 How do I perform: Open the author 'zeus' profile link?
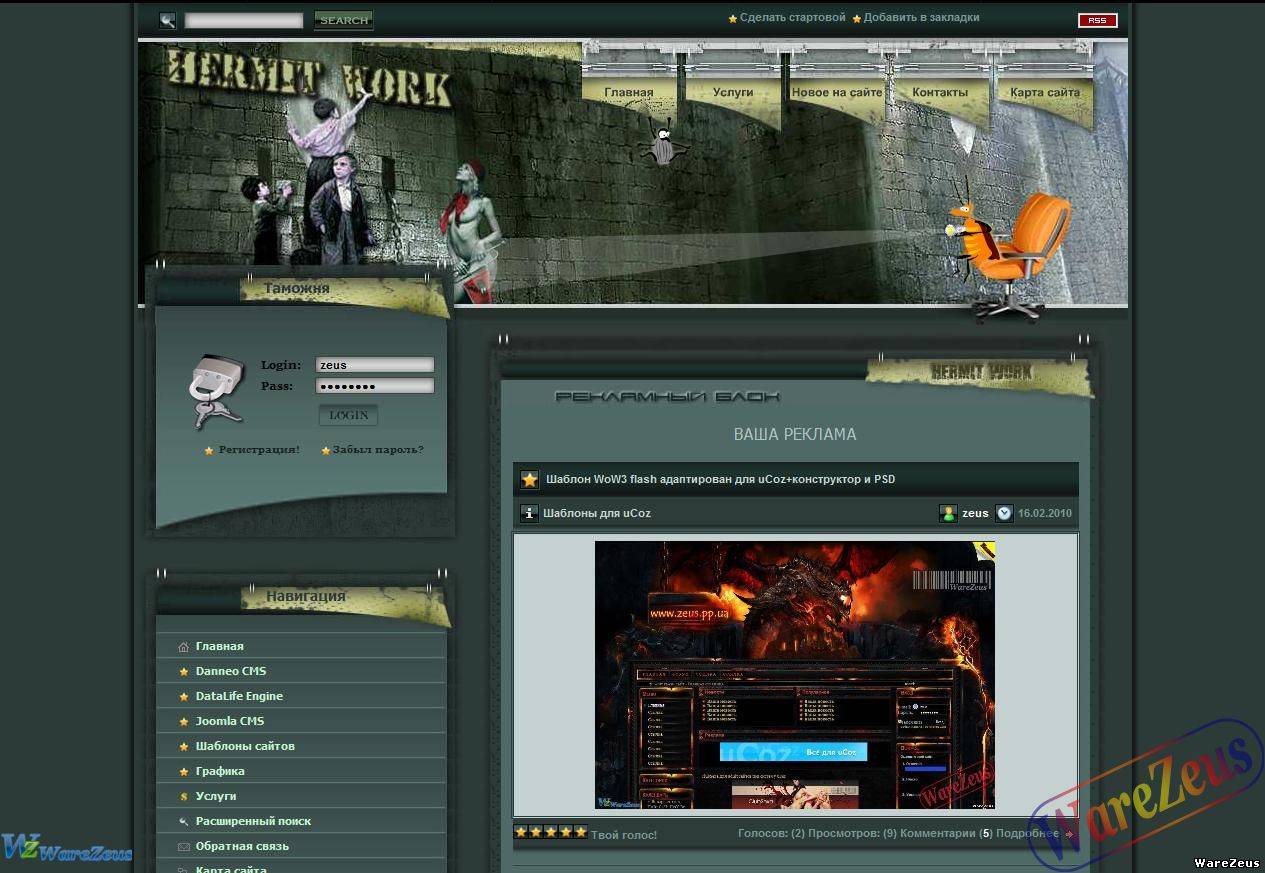pos(975,513)
